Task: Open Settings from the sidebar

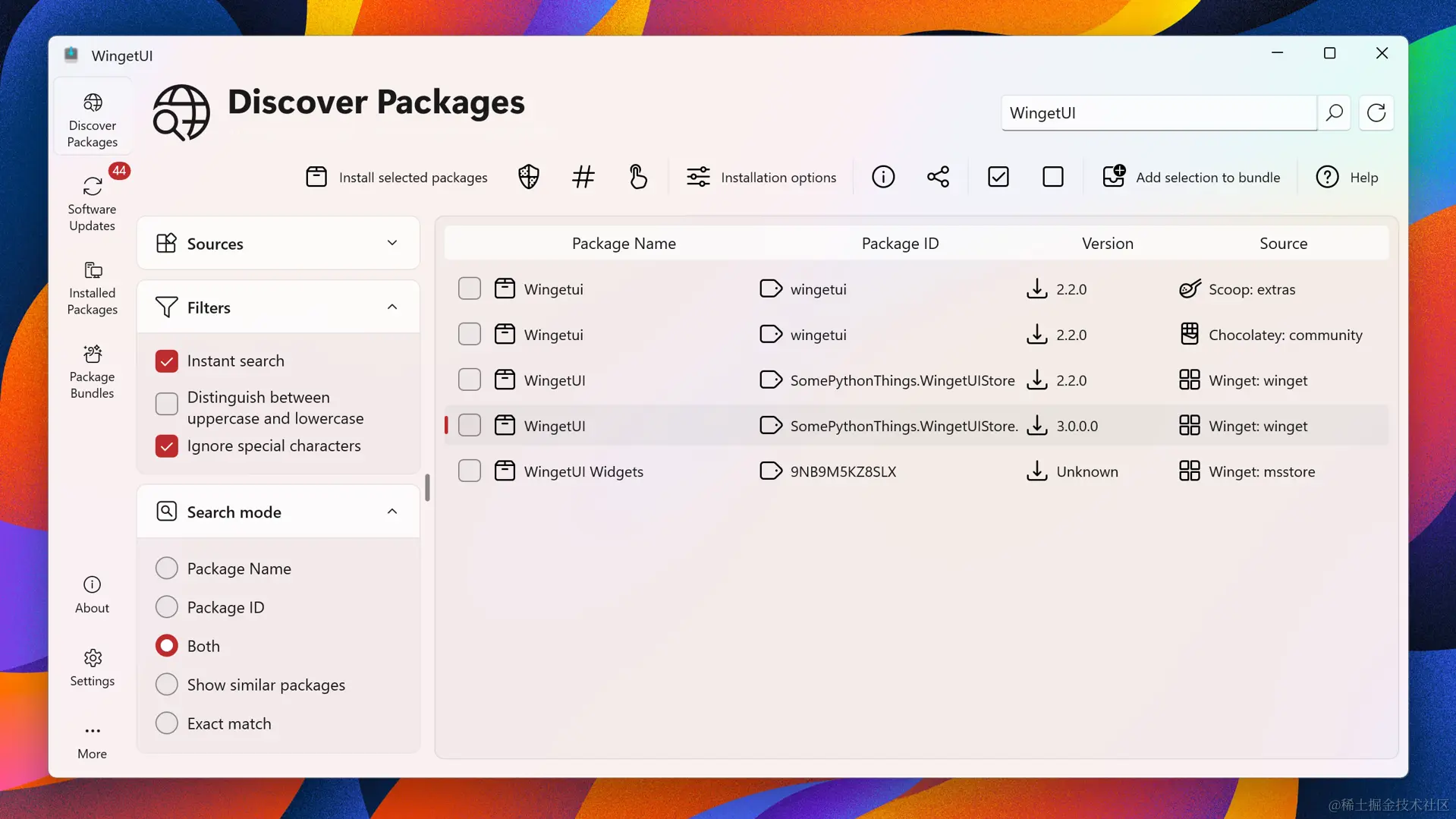Action: (93, 667)
